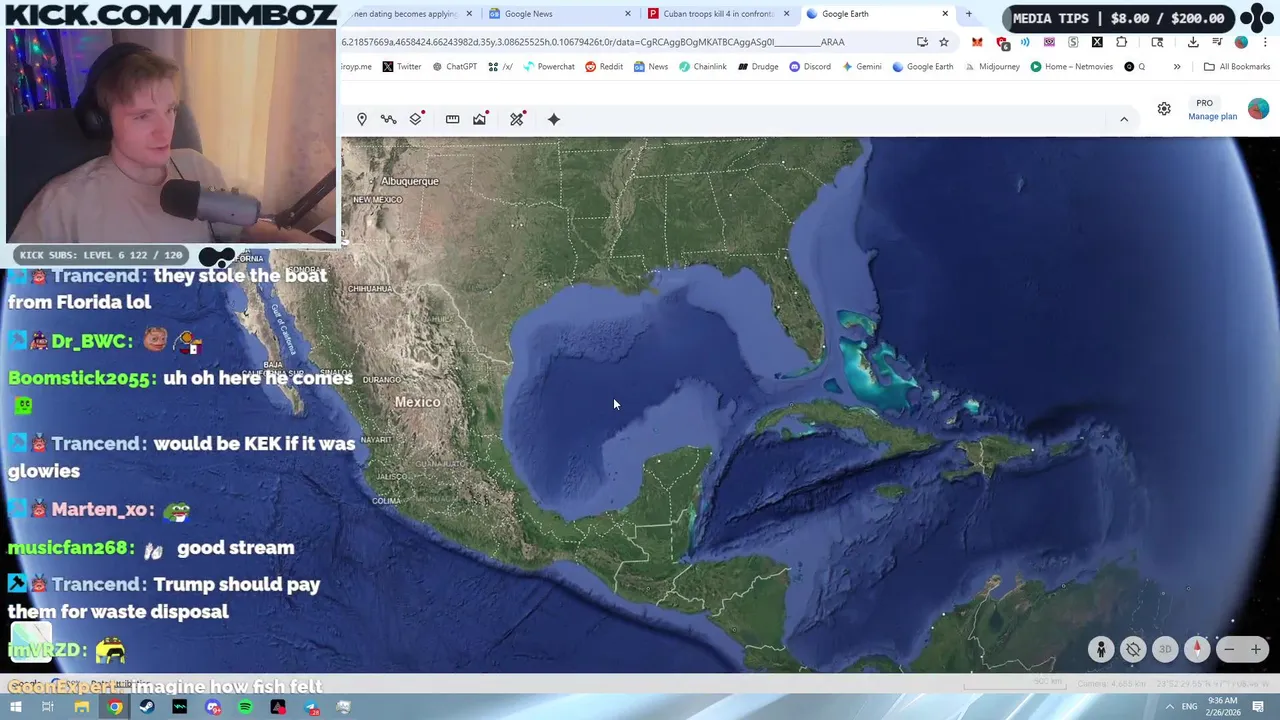Toggle the 3D view button
Screen dimensions: 1280x720
coord(1165,649)
